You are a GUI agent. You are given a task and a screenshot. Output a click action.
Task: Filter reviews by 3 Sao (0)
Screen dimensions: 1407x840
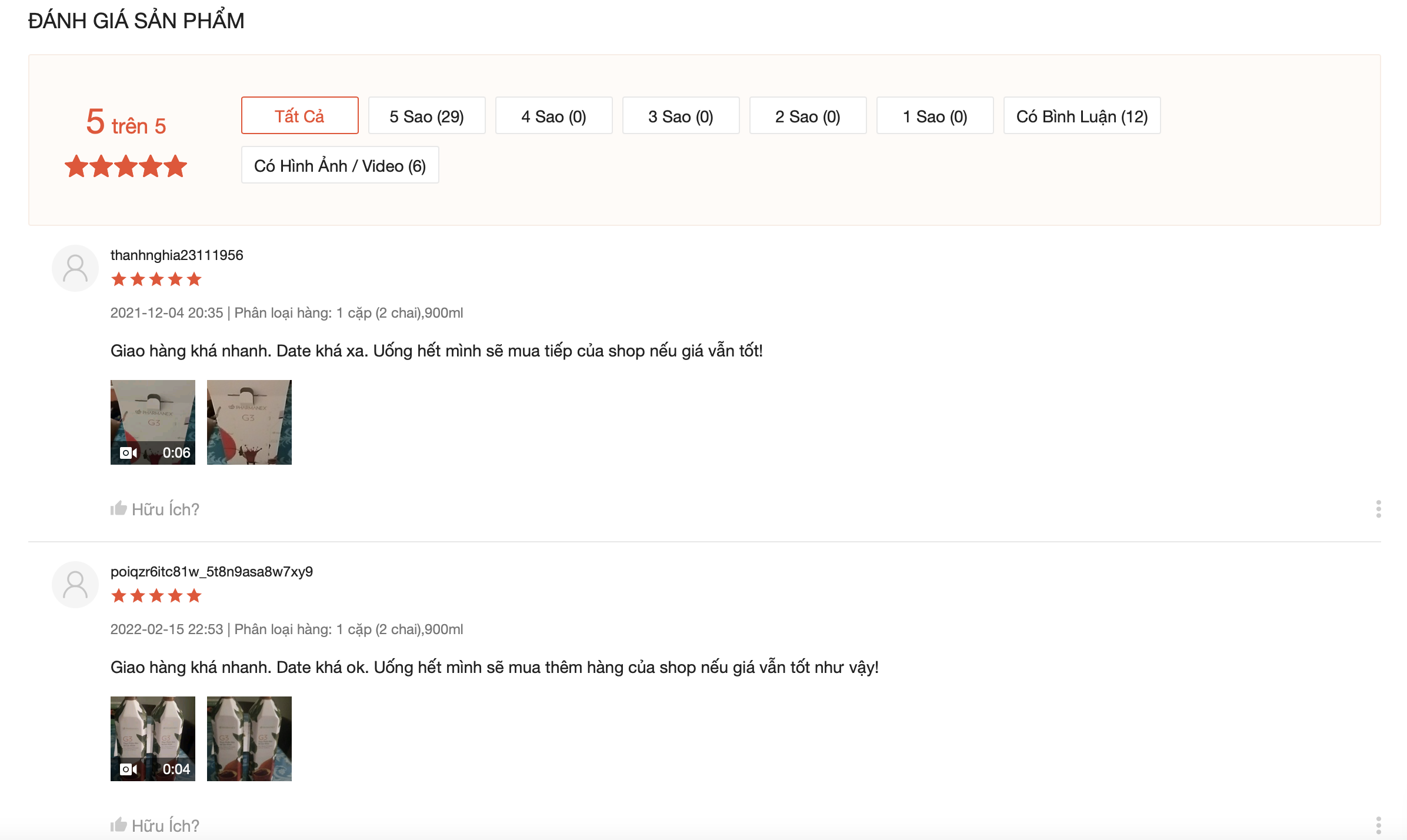pos(681,116)
